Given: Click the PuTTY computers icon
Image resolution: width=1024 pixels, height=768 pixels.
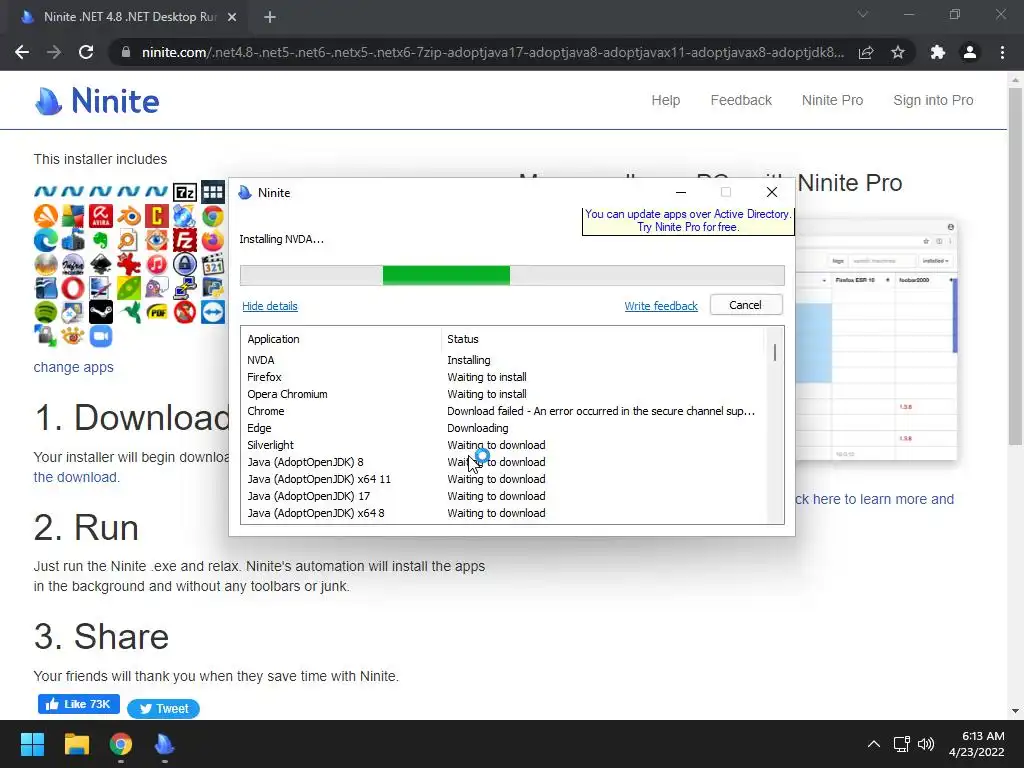Looking at the screenshot, I should [185, 288].
